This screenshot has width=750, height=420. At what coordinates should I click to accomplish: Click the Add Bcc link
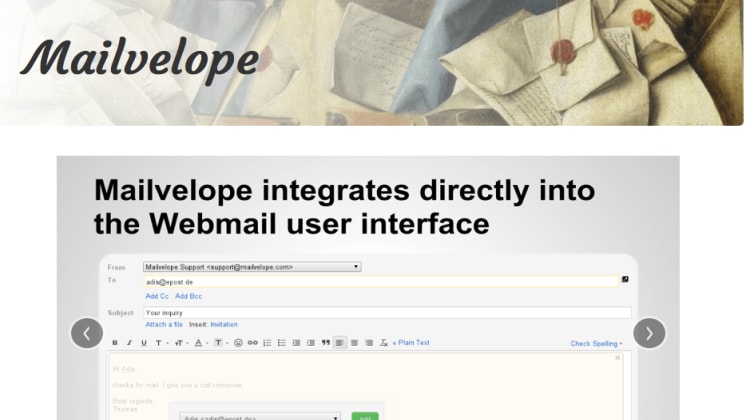[188, 296]
